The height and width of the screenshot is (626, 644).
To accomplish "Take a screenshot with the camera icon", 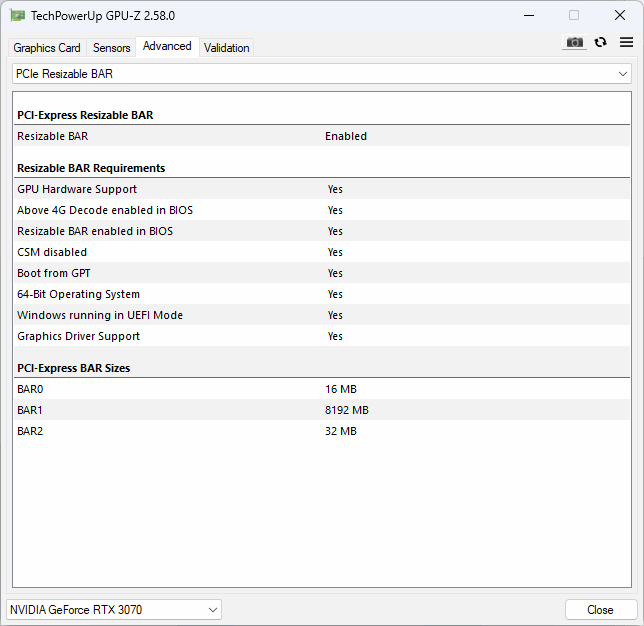I will (x=574, y=42).
